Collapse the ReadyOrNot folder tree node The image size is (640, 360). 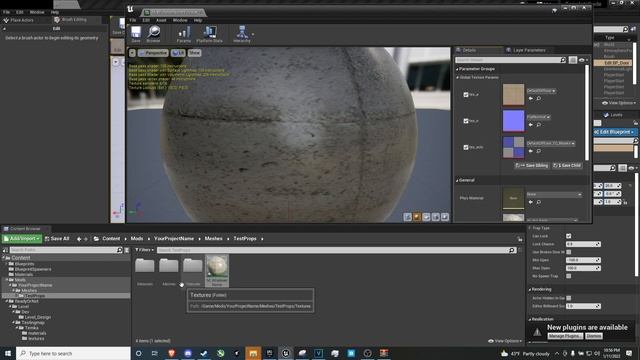(7, 301)
